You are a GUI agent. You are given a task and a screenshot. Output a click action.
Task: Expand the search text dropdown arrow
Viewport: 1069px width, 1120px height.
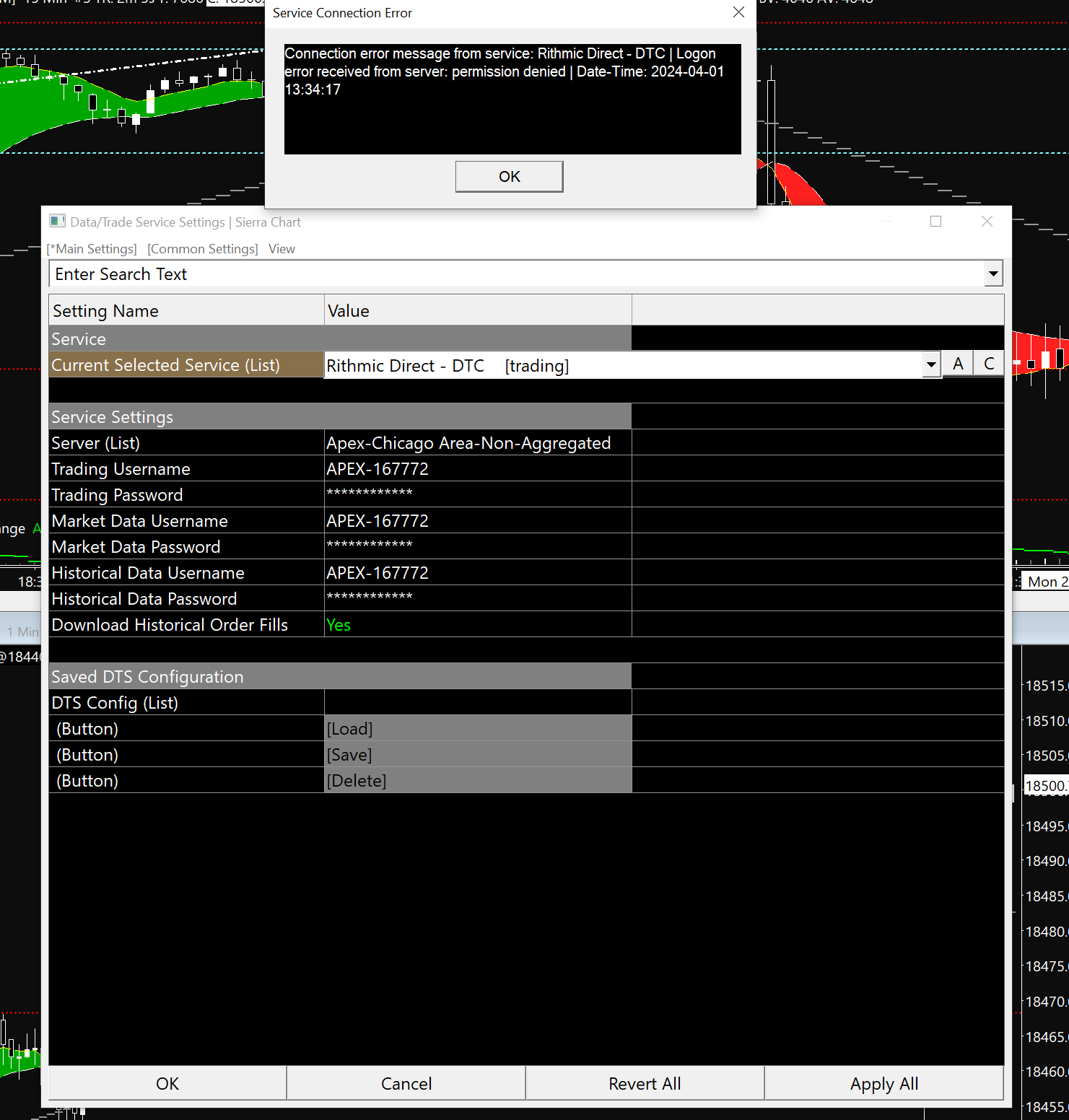[x=994, y=274]
